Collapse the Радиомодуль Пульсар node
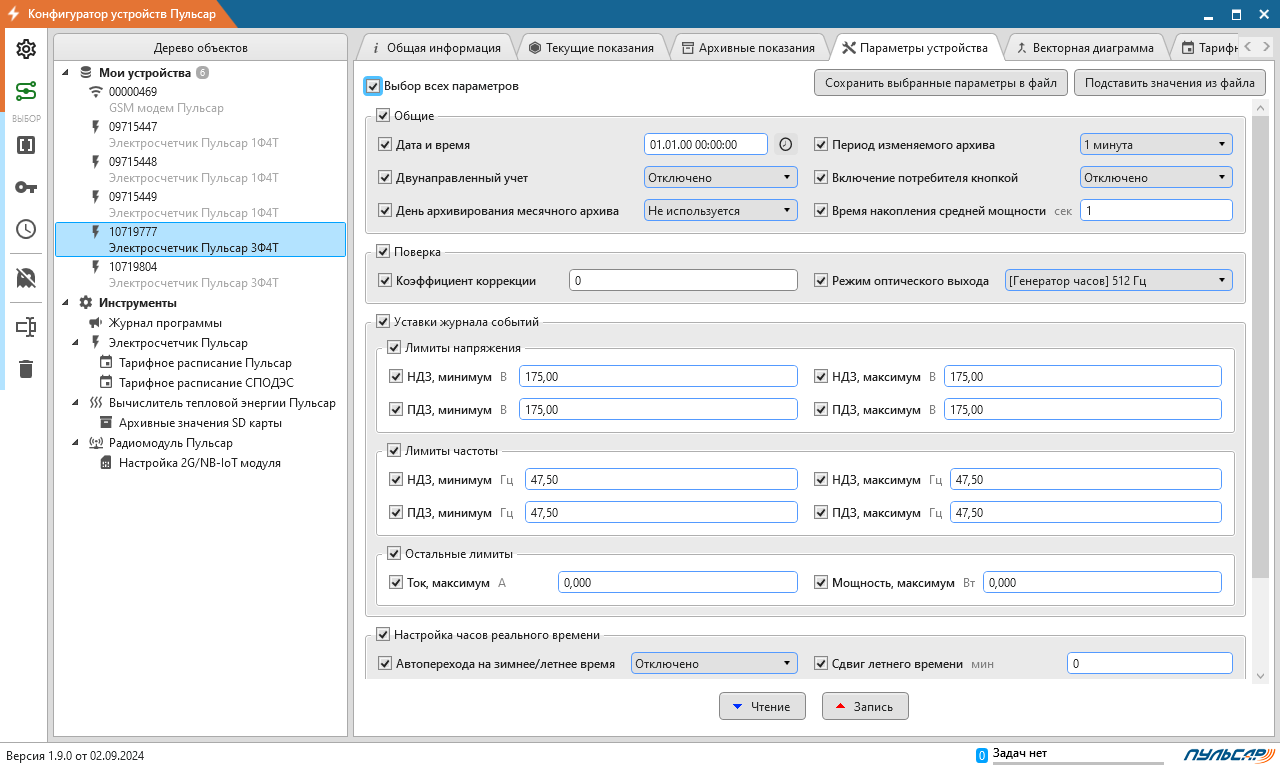 (76, 443)
